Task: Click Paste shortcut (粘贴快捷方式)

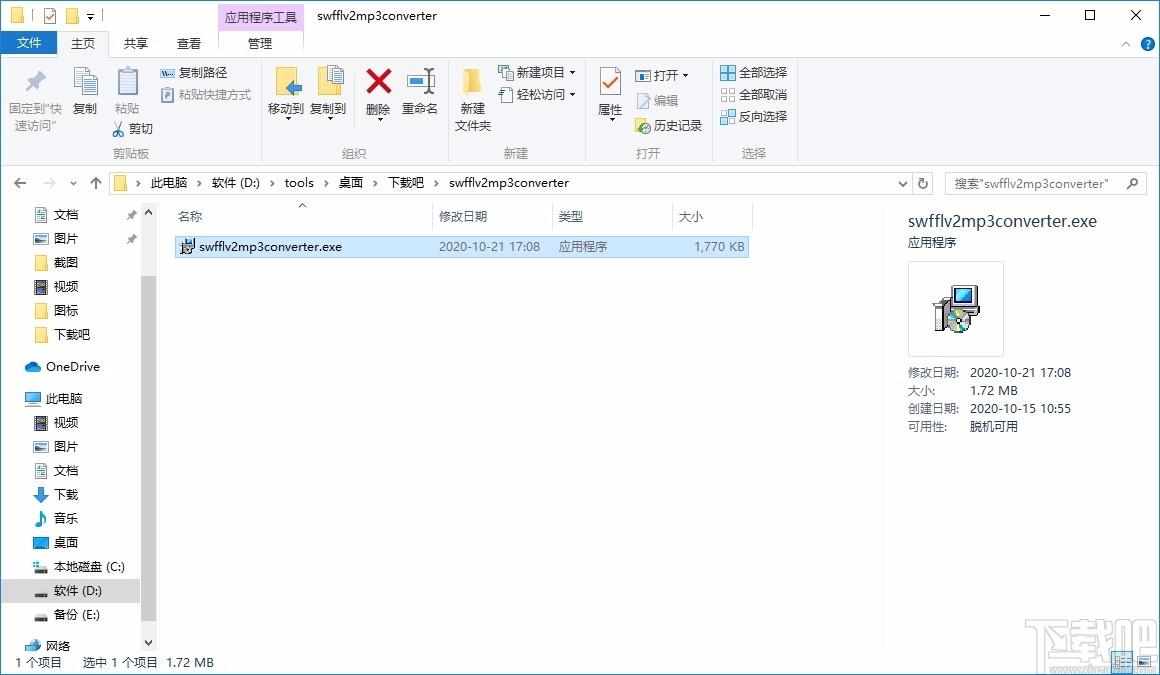Action: point(206,95)
